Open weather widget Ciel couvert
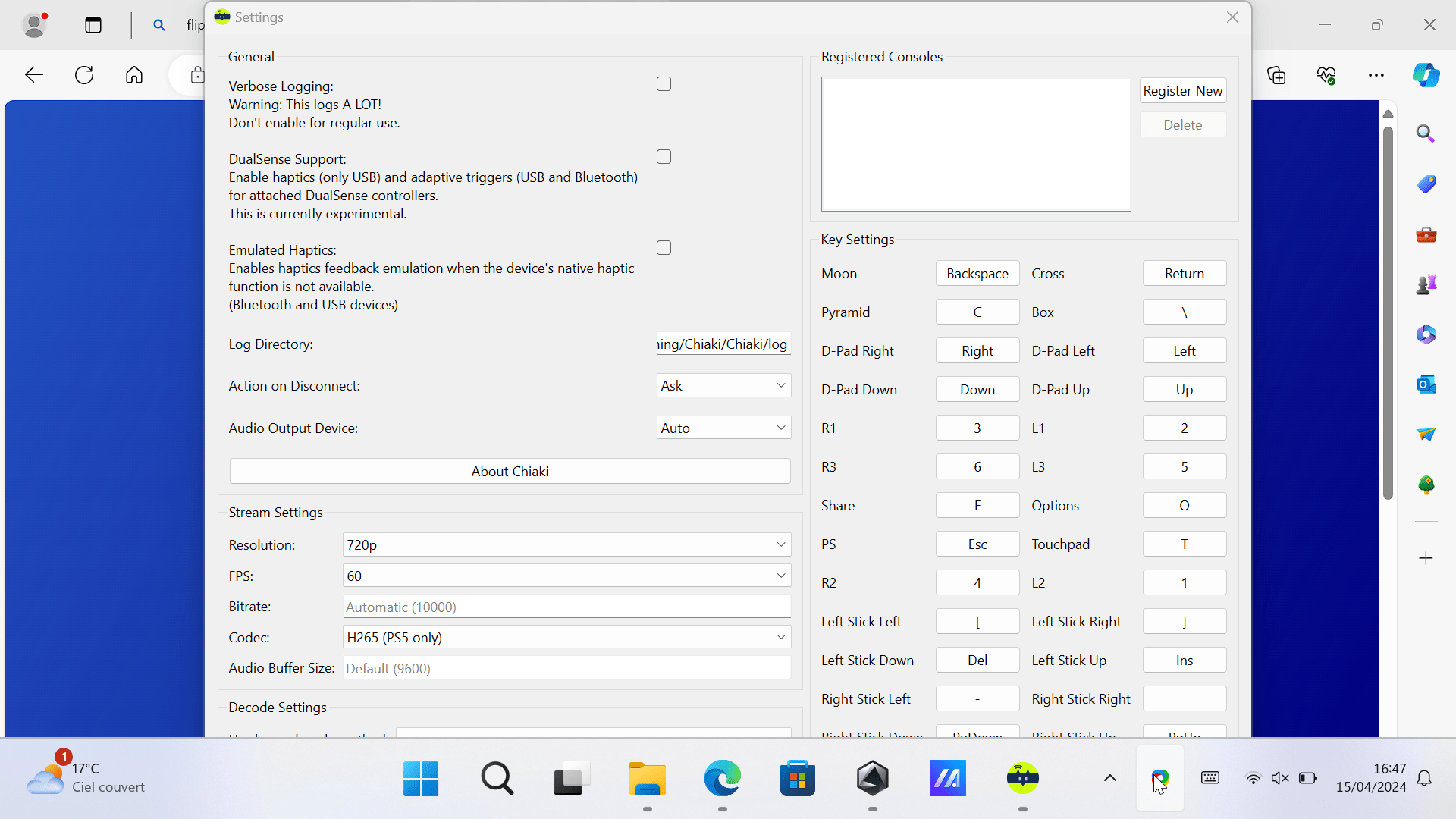1456x819 pixels. coord(86,778)
